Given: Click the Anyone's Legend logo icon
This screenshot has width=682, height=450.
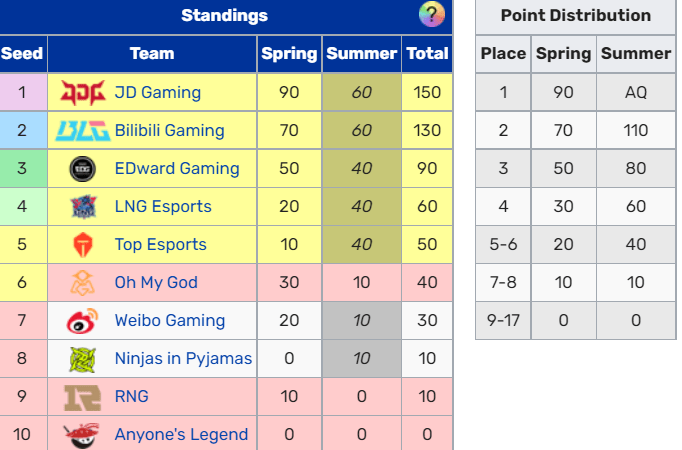Looking at the screenshot, I should tap(81, 435).
